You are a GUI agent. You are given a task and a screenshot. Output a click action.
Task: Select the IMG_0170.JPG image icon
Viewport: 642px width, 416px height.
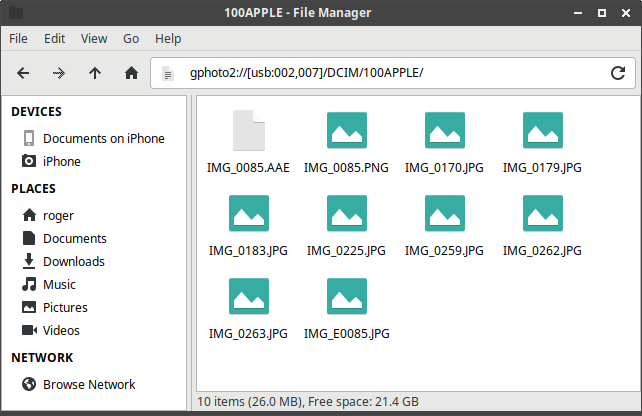click(445, 130)
